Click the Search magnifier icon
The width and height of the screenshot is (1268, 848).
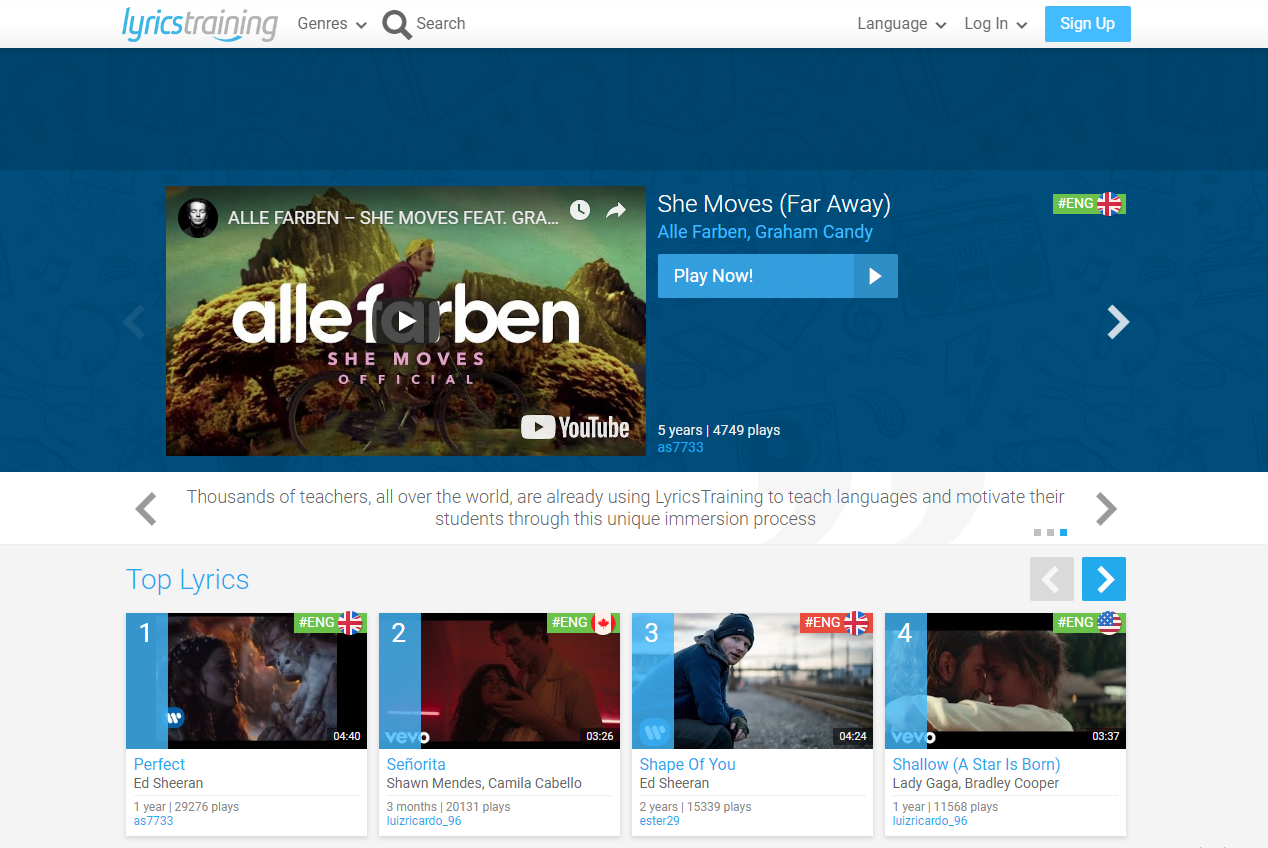coord(397,24)
